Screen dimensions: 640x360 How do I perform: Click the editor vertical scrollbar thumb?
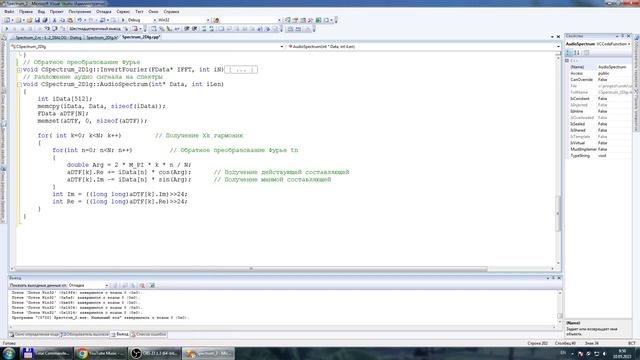[558, 213]
